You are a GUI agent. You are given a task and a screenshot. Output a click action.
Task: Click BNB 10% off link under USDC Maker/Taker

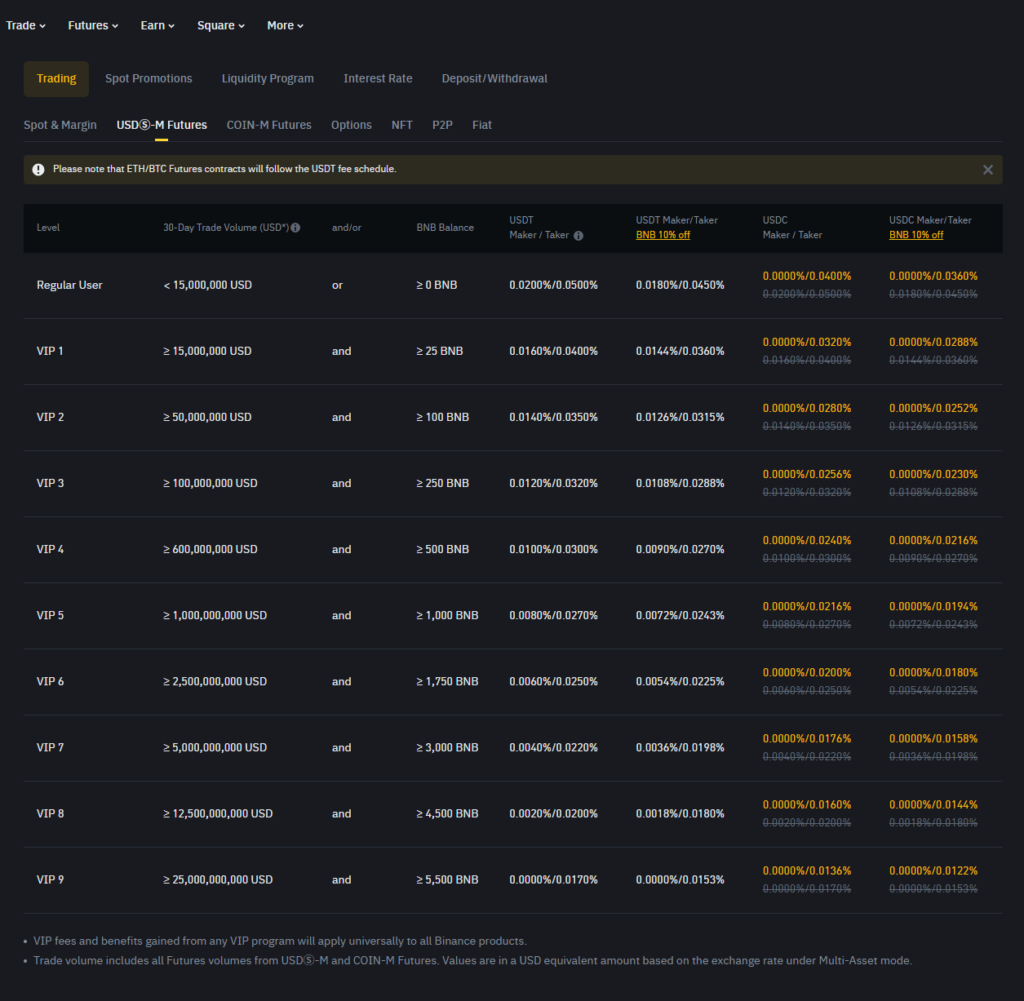[x=916, y=235]
